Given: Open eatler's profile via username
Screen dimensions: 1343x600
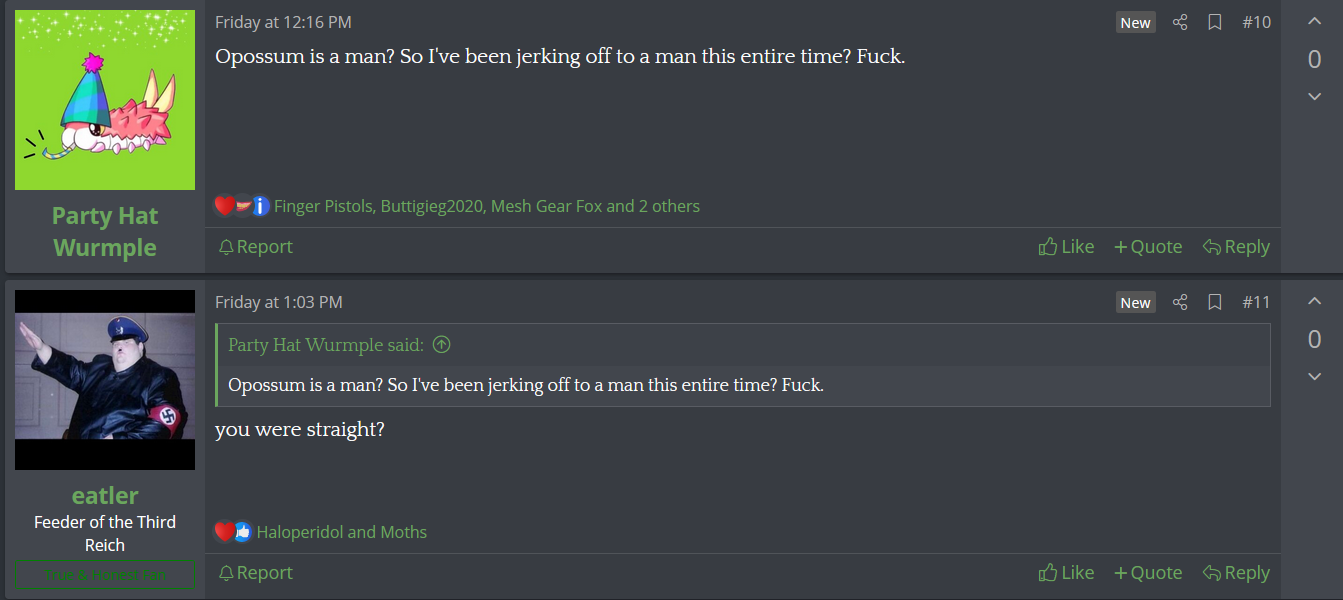Looking at the screenshot, I should pyautogui.click(x=105, y=495).
